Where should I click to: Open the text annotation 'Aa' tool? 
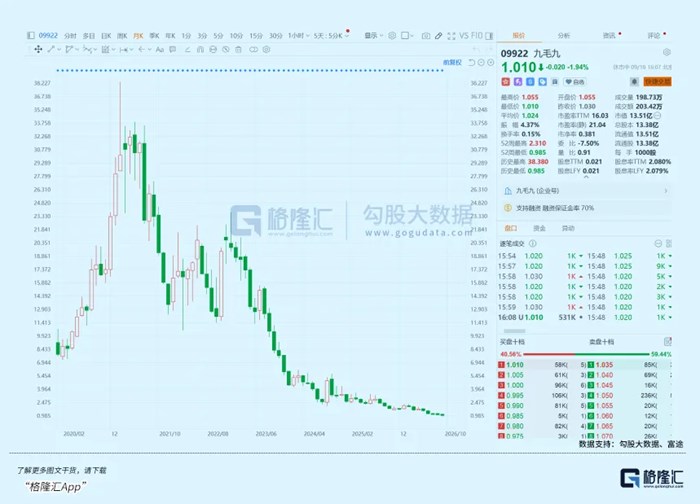coord(159,50)
